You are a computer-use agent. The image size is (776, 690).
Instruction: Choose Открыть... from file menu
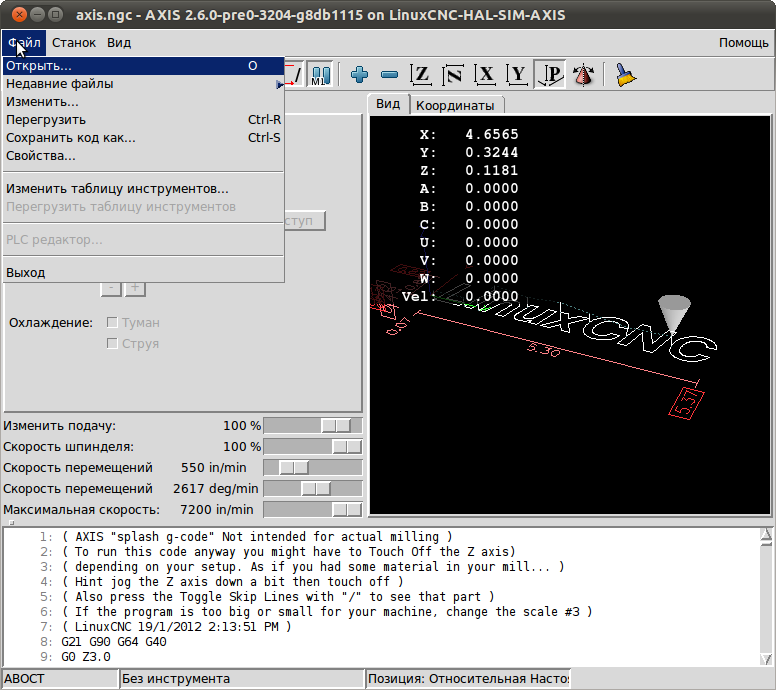(144, 66)
